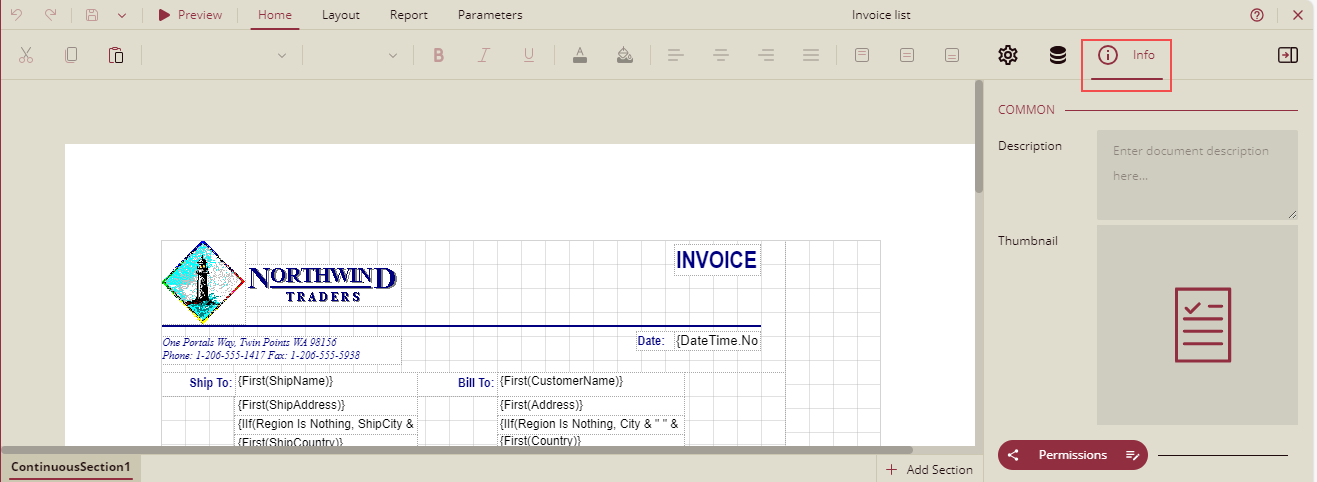Toggle underline formatting

click(x=529, y=55)
